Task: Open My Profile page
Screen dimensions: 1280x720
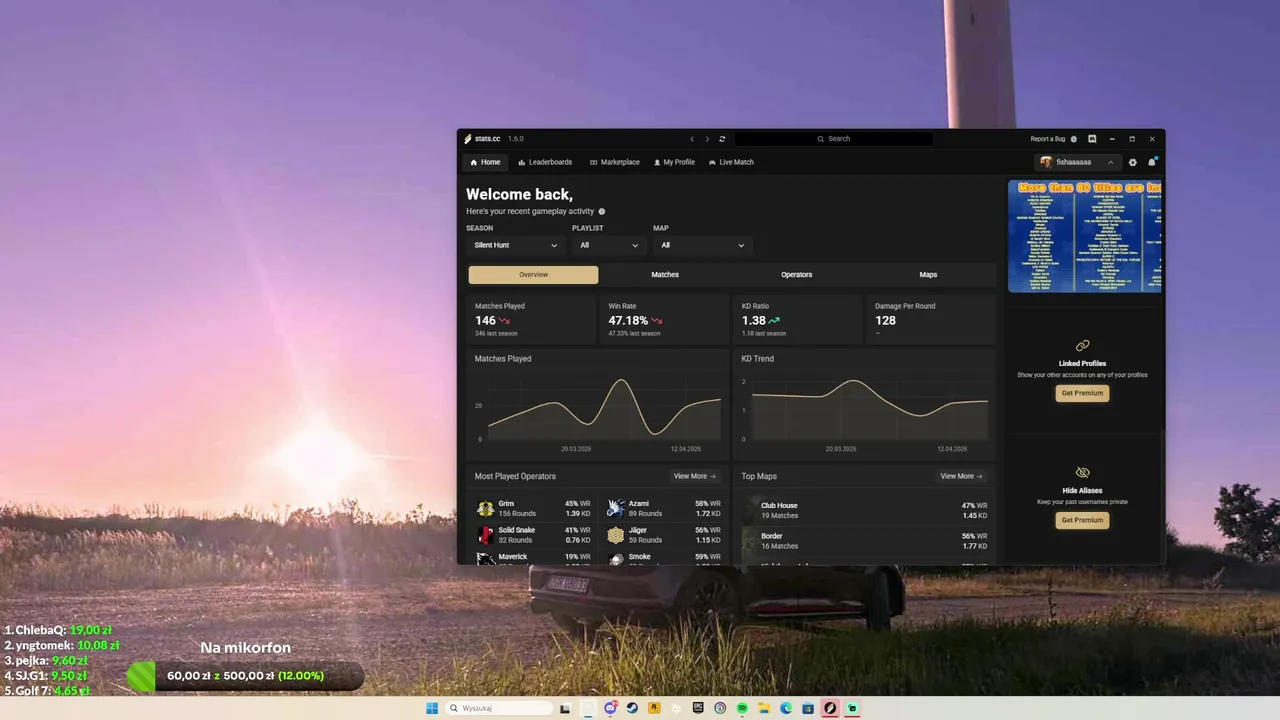Action: 674,162
